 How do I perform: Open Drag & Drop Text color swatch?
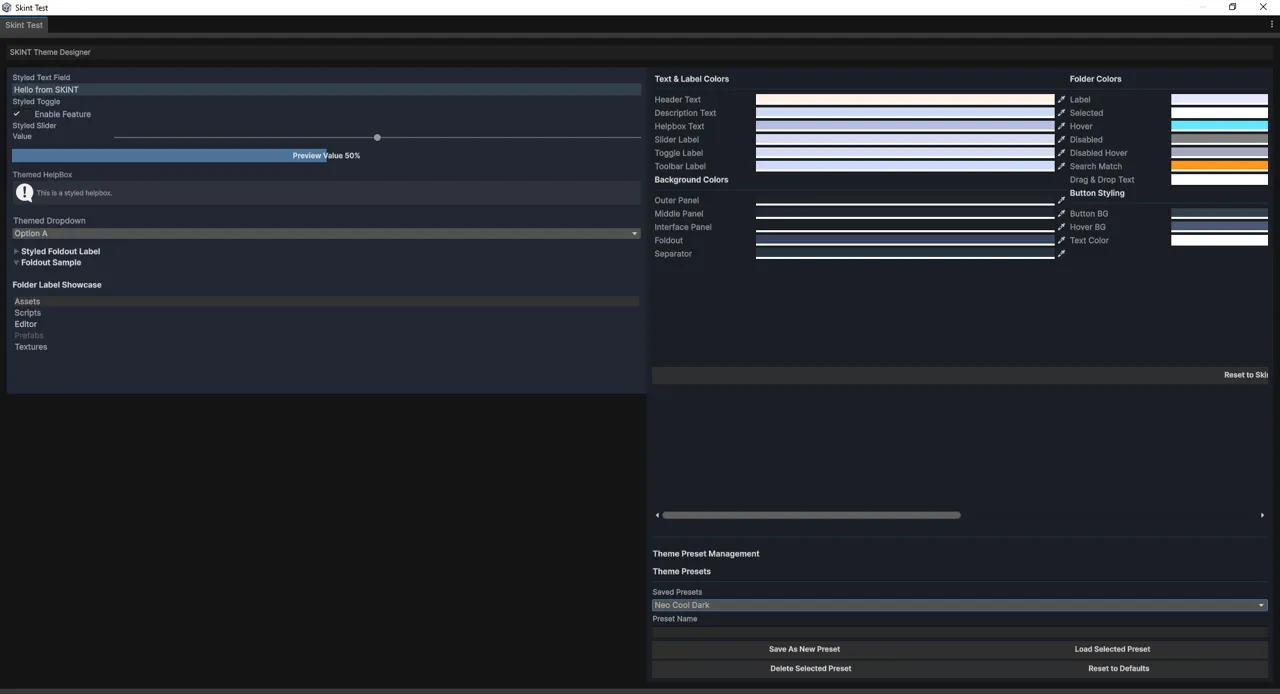(x=1219, y=180)
